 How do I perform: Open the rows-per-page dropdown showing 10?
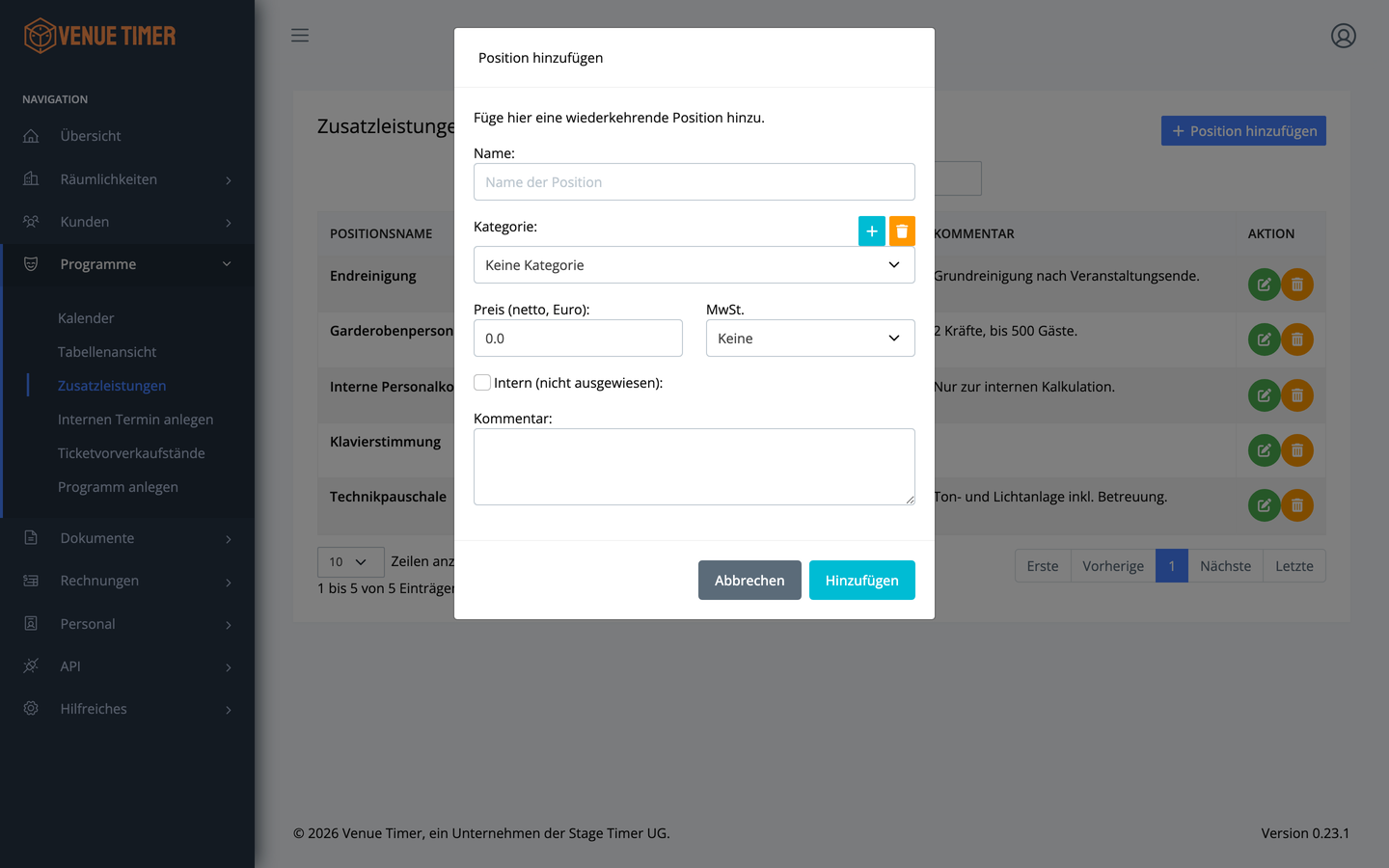click(x=351, y=562)
